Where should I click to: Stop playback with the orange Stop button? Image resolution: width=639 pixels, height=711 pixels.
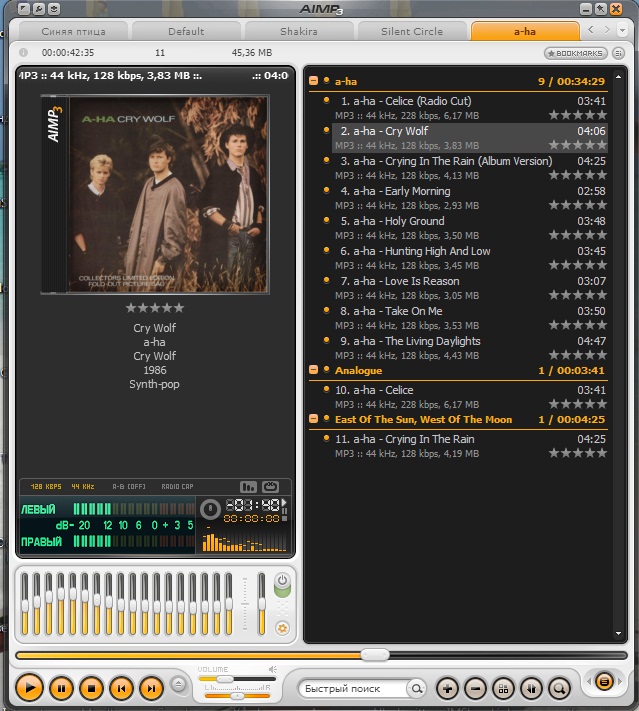pyautogui.click(x=91, y=689)
